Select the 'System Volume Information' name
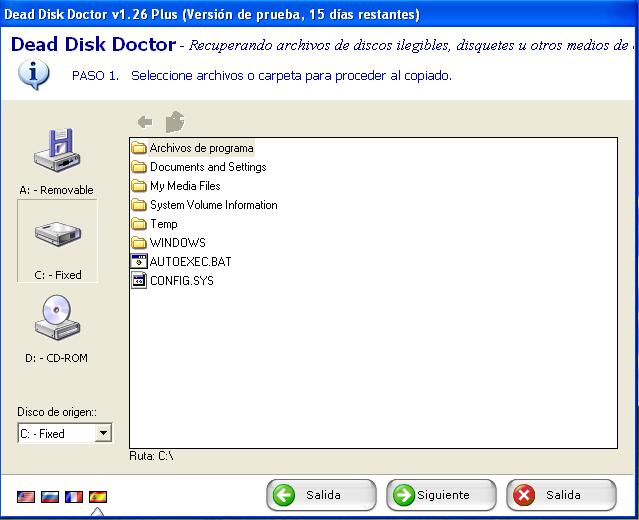The height and width of the screenshot is (520, 639). tap(214, 205)
